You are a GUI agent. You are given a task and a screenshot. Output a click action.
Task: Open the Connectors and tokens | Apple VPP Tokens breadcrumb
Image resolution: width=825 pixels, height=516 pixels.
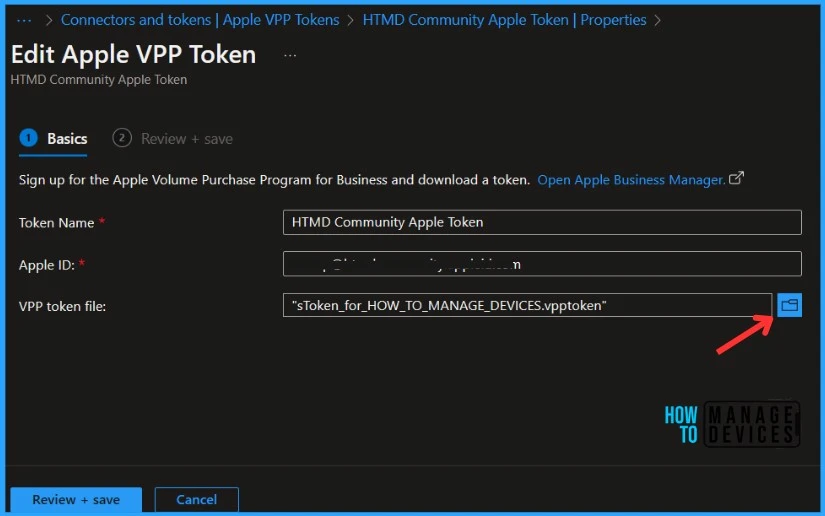pos(200,20)
